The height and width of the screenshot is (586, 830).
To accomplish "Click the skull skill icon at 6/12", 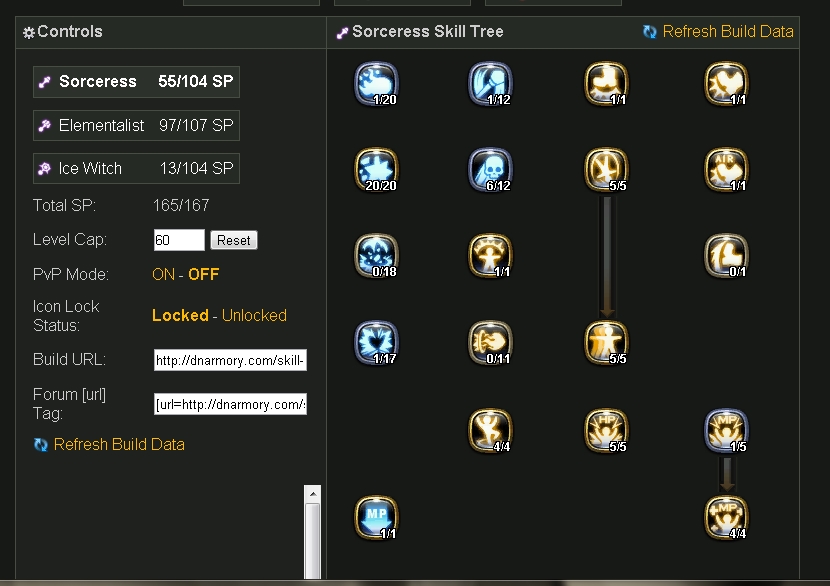I will [x=491, y=169].
